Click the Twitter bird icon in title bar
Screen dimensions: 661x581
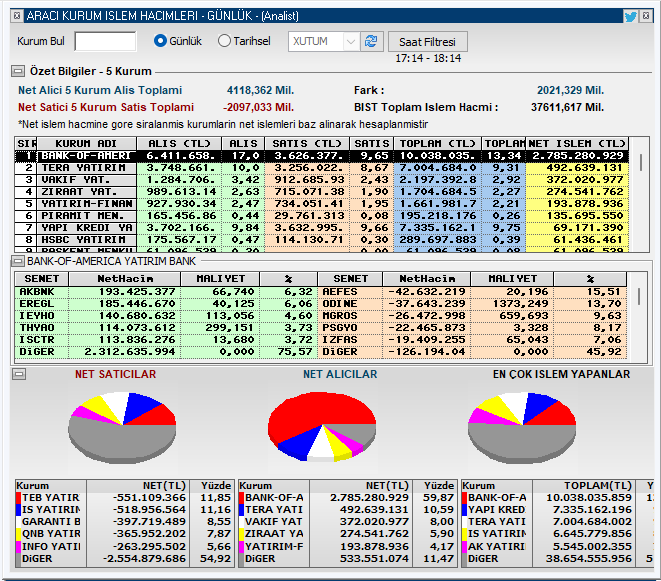[631, 17]
